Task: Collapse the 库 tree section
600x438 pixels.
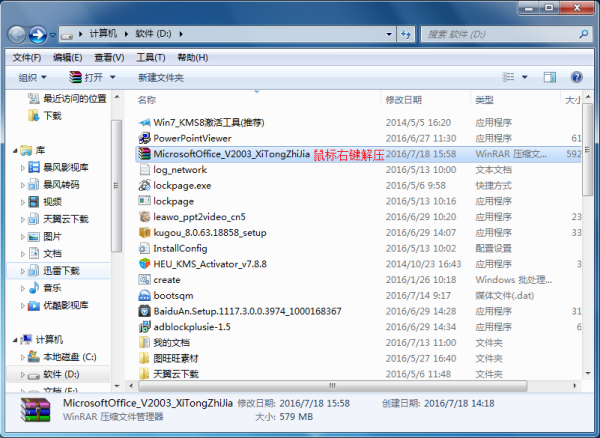Action: coord(15,151)
